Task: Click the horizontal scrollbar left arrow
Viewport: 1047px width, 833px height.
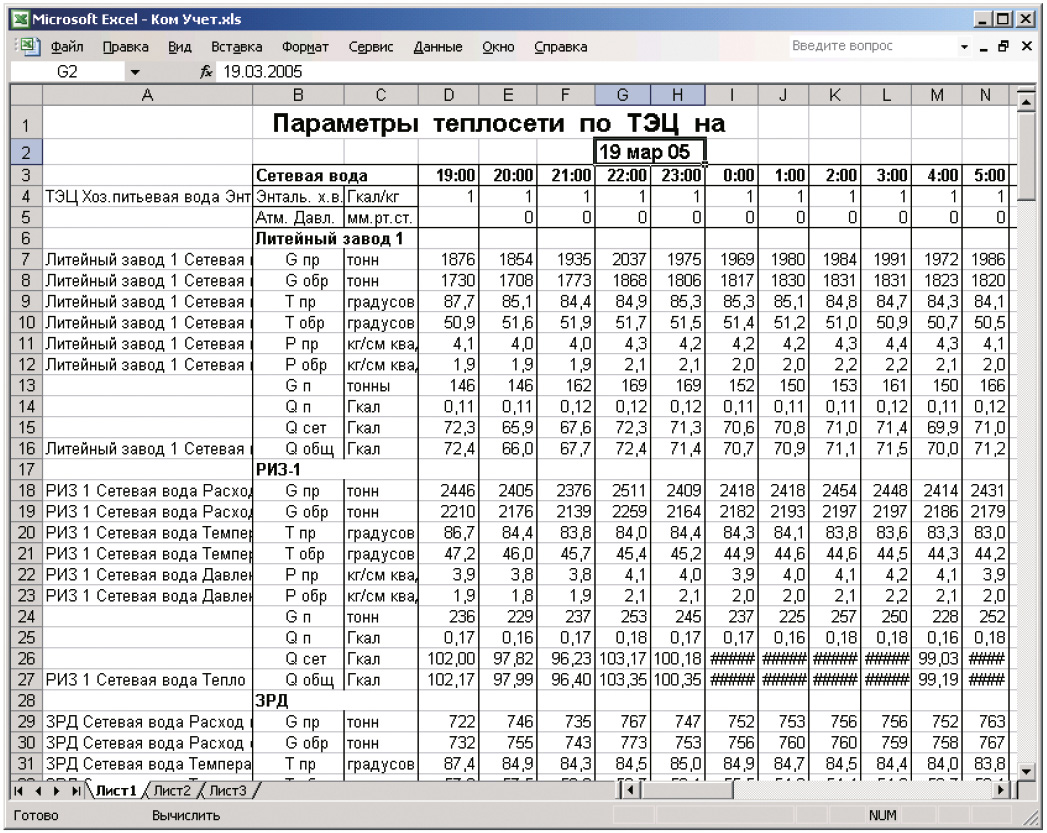Action: coord(629,791)
